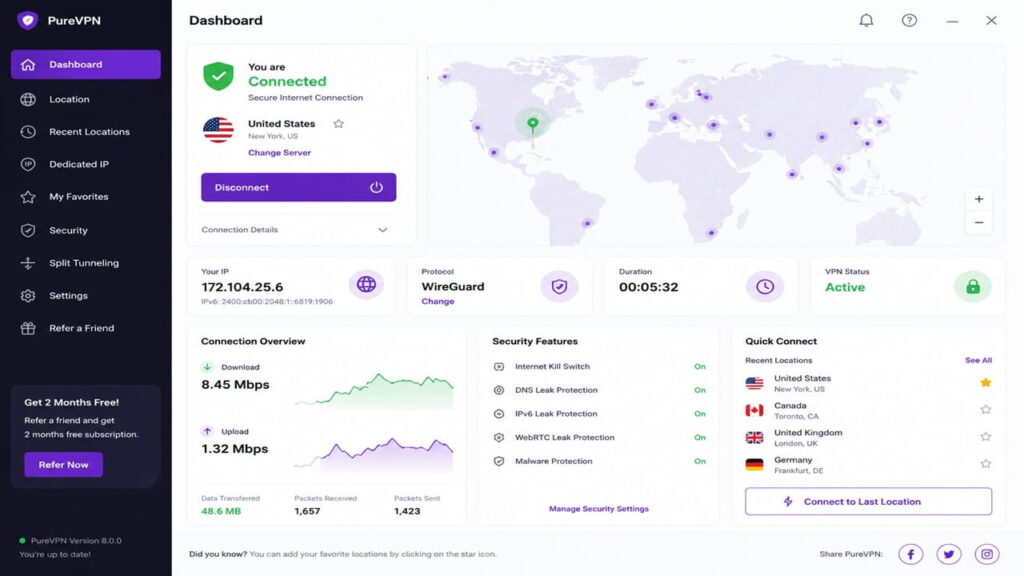Click the Internet Kill Switch icon
This screenshot has width=1024, height=576.
(x=499, y=366)
